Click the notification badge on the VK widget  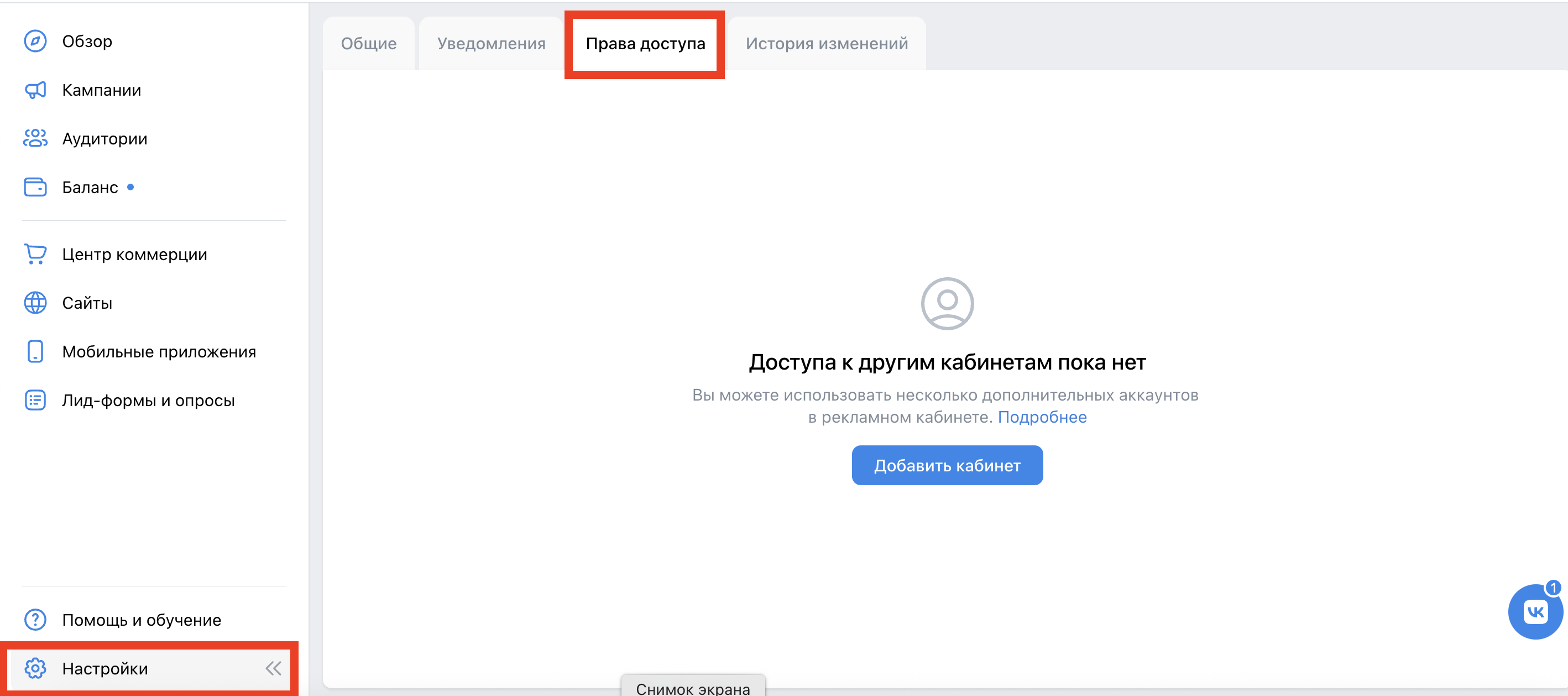pyautogui.click(x=1551, y=589)
